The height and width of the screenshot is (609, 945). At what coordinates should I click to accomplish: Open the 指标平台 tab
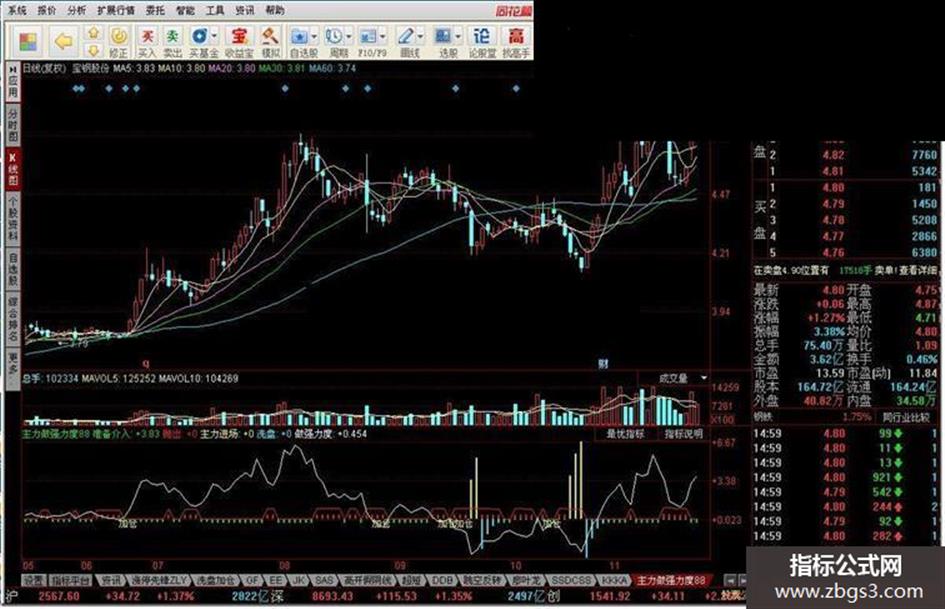71,580
